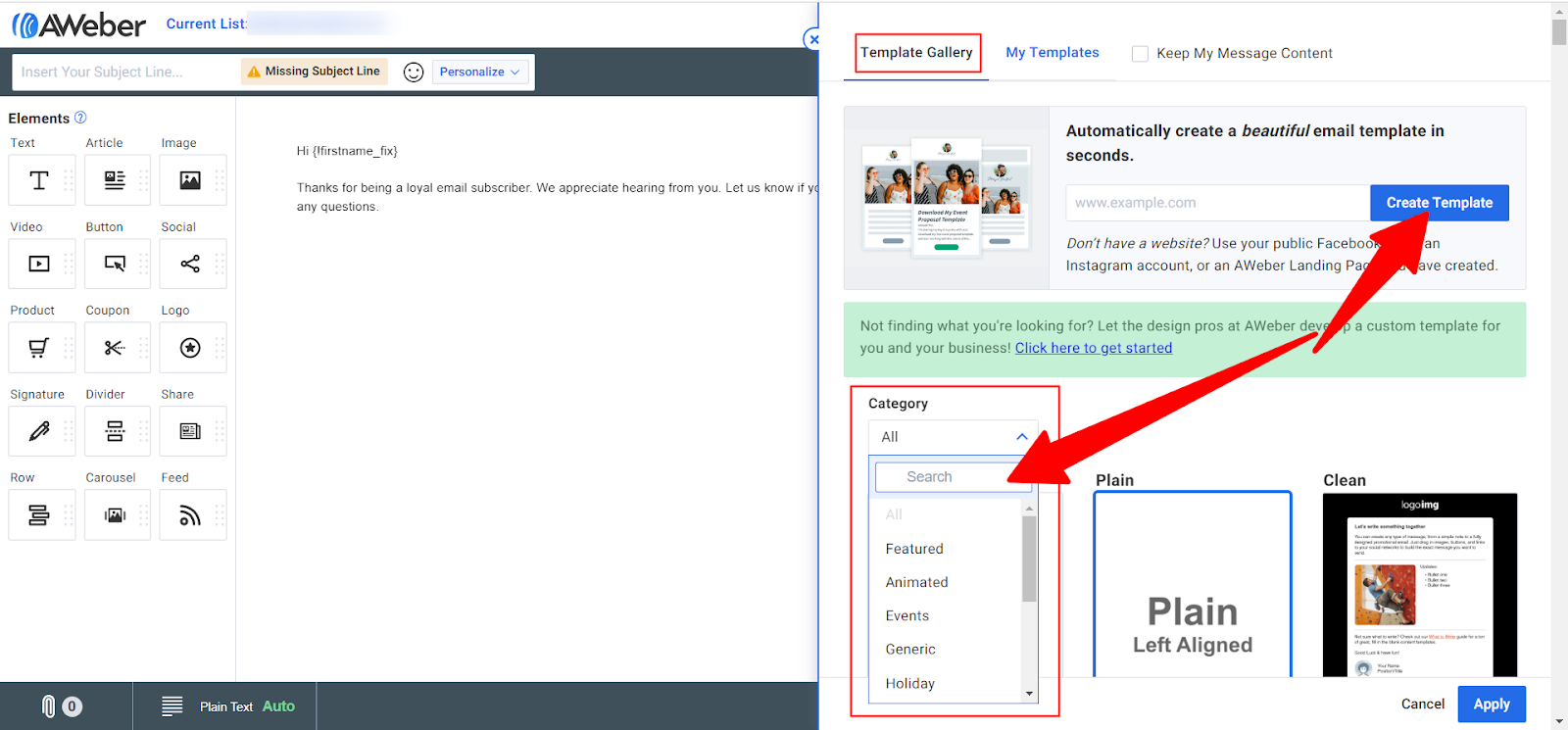Select the Article element icon
Screen dimensions: 1568x730
pos(115,180)
